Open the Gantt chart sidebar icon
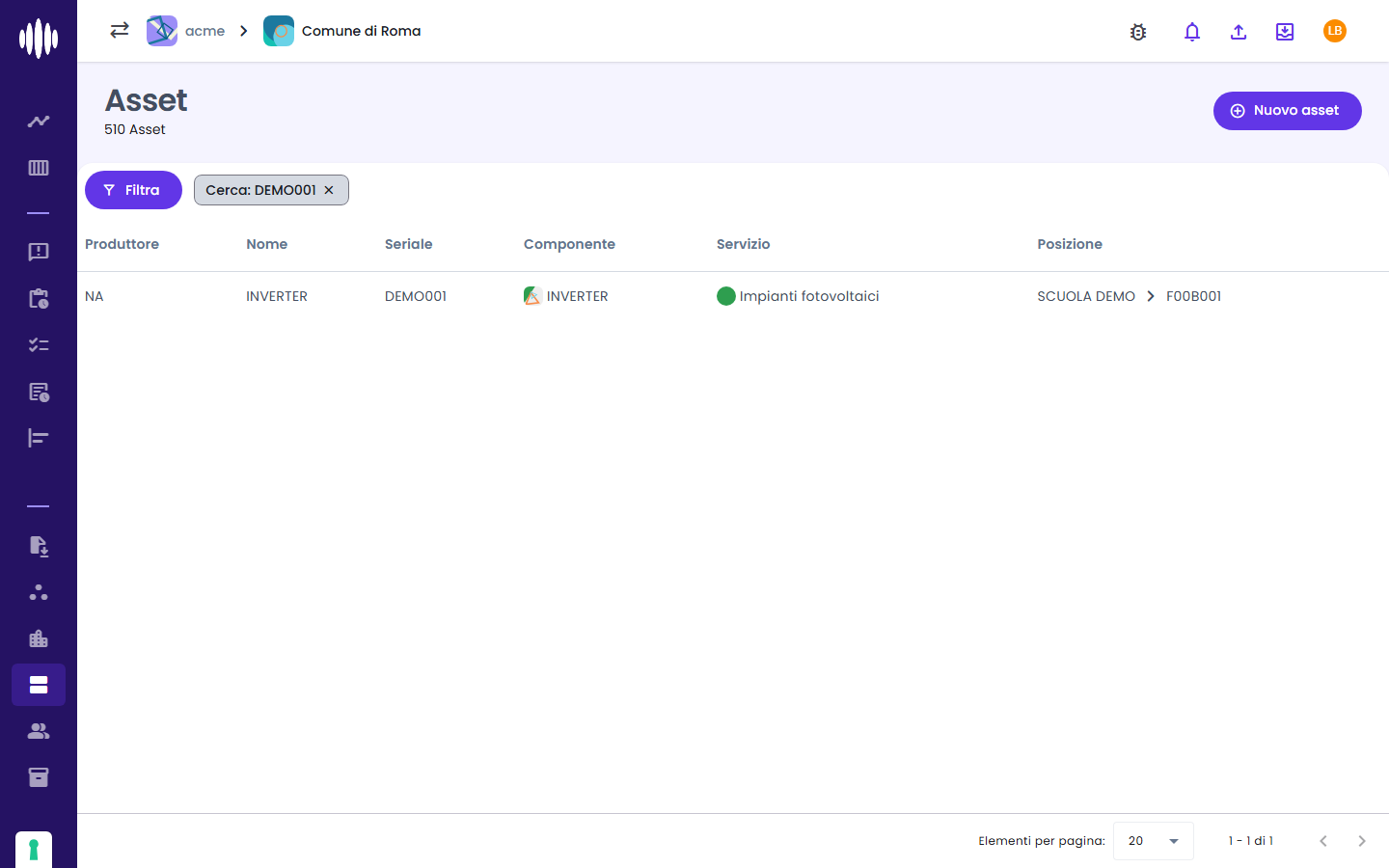The image size is (1389, 868). [39, 438]
